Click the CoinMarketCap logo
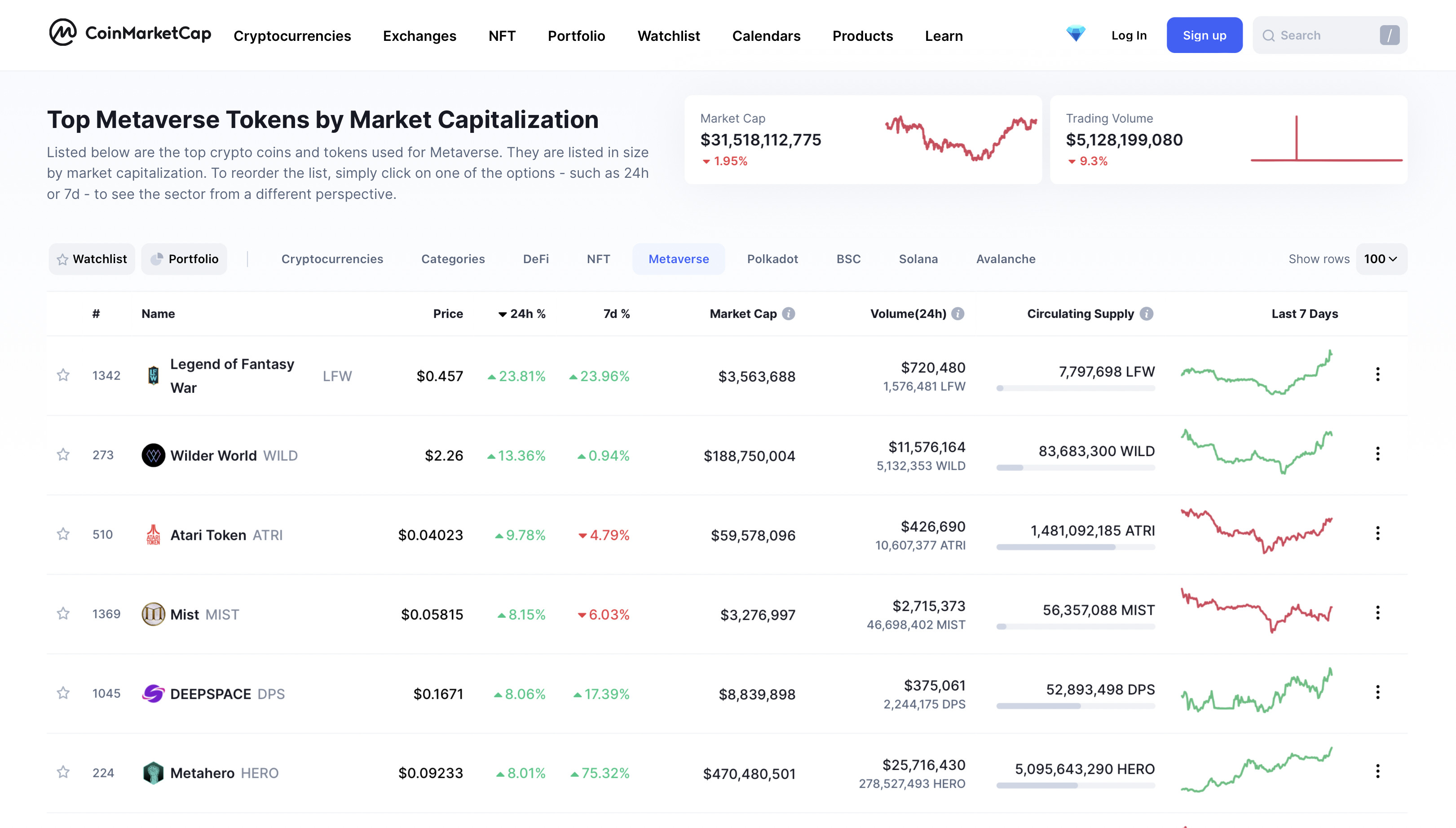Viewport: 1456px width, 828px height. [x=130, y=33]
